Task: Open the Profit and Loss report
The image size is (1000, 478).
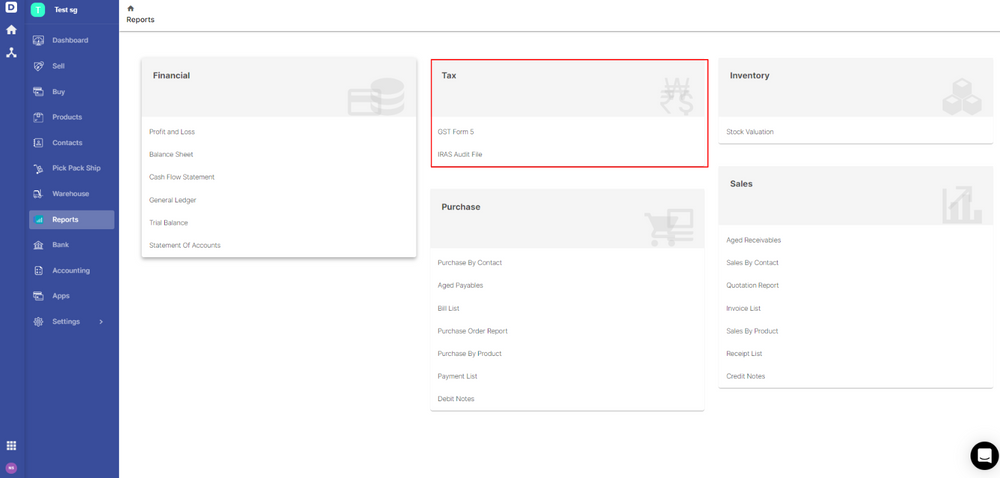Action: (x=172, y=132)
